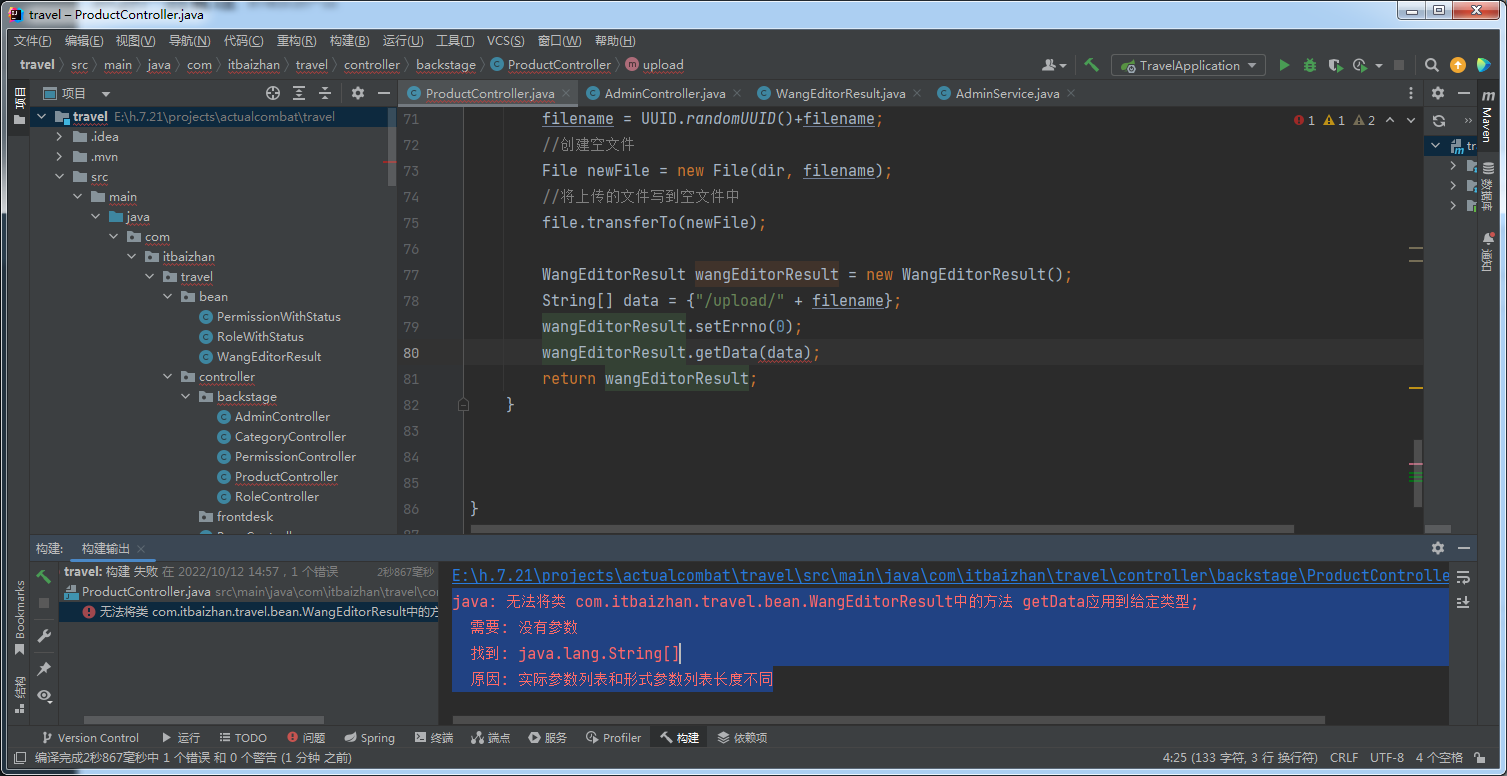Open the user account icon dropdown
Image resolution: width=1507 pixels, height=776 pixels.
tap(1054, 65)
